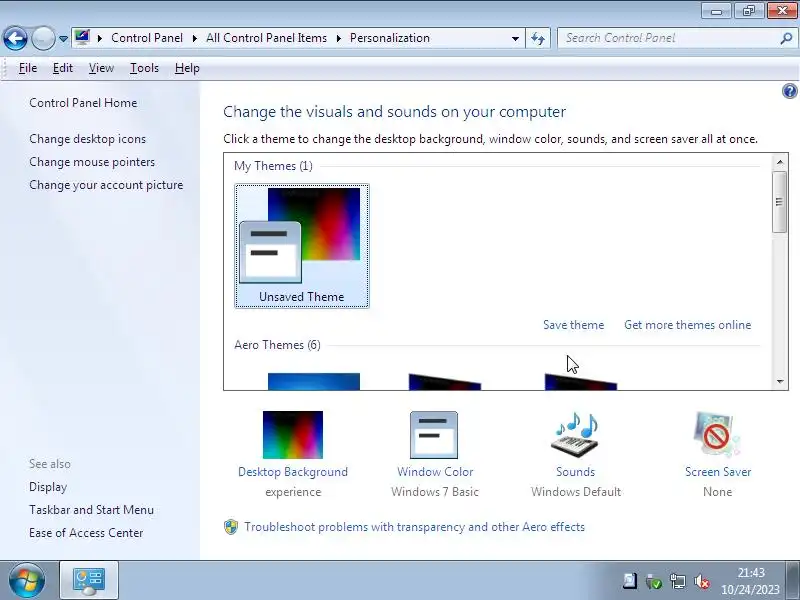Open Taskbar and Start Menu link

[91, 510]
